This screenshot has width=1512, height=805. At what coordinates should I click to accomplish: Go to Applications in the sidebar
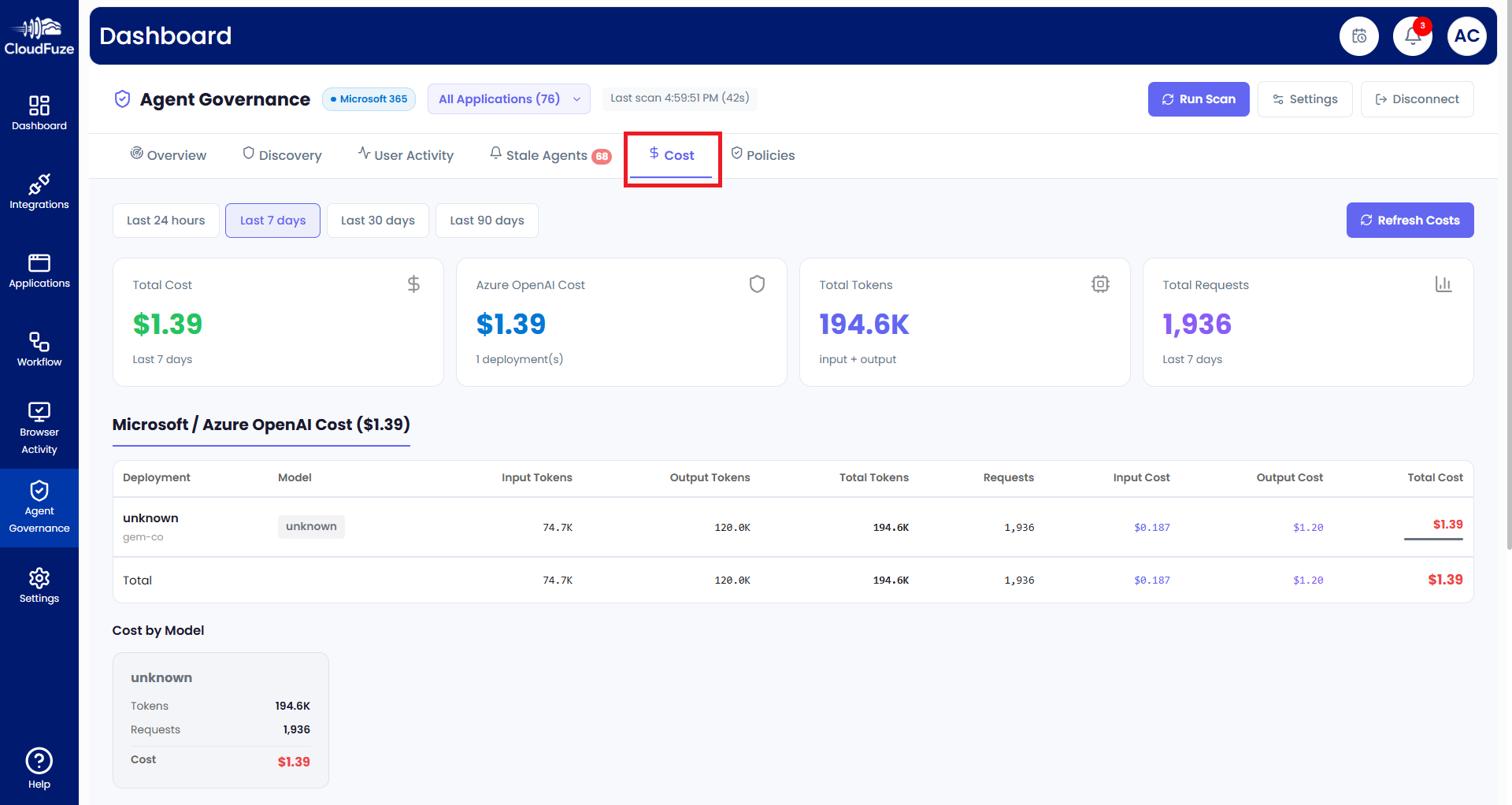(x=39, y=271)
